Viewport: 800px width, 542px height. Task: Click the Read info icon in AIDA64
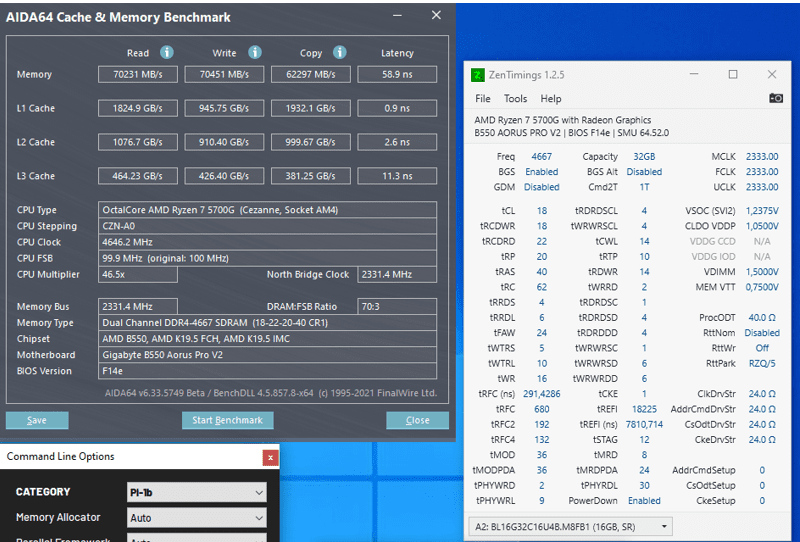coord(167,52)
